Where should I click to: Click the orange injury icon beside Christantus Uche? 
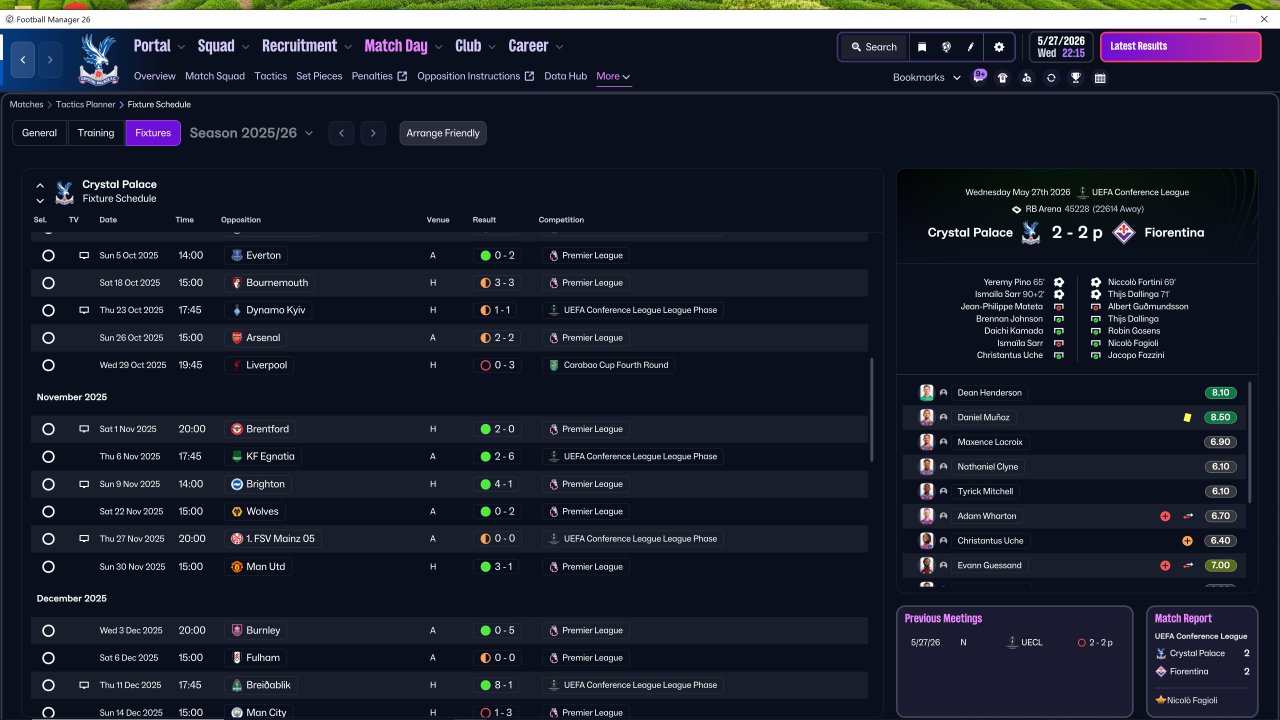[x=1187, y=541]
